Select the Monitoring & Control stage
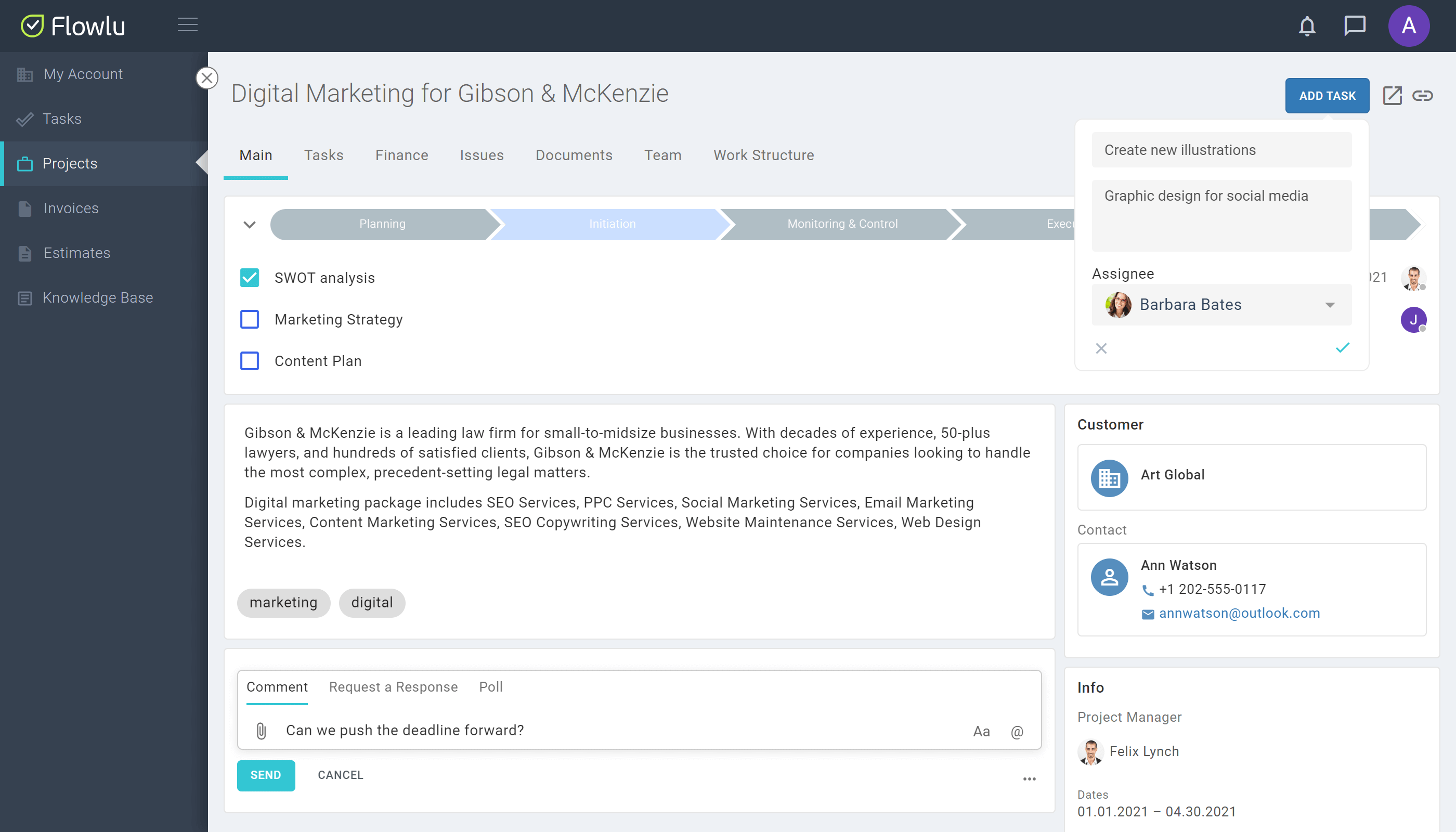The width and height of the screenshot is (1456, 832). (x=842, y=224)
